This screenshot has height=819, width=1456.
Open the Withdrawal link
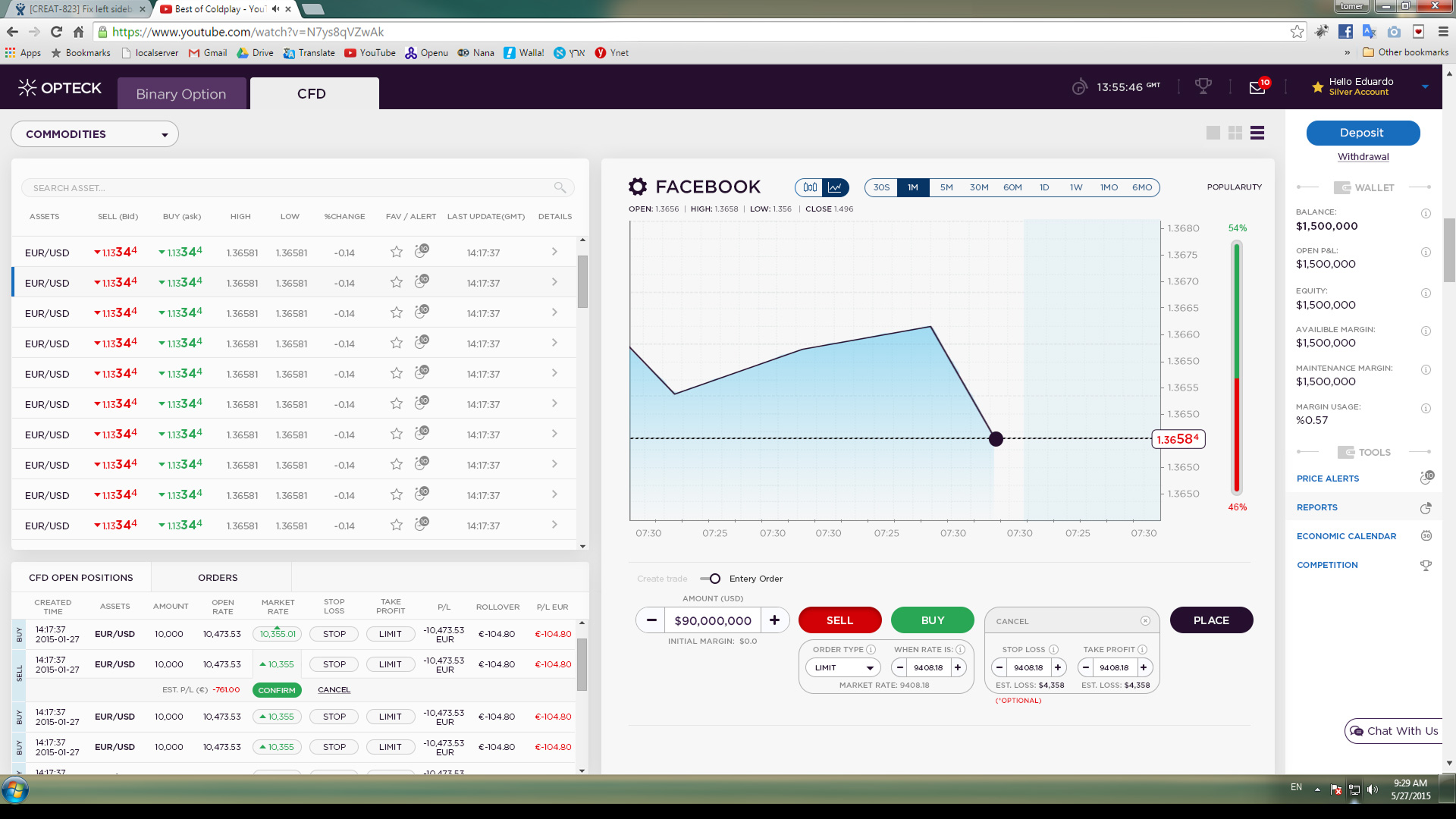(x=1363, y=157)
